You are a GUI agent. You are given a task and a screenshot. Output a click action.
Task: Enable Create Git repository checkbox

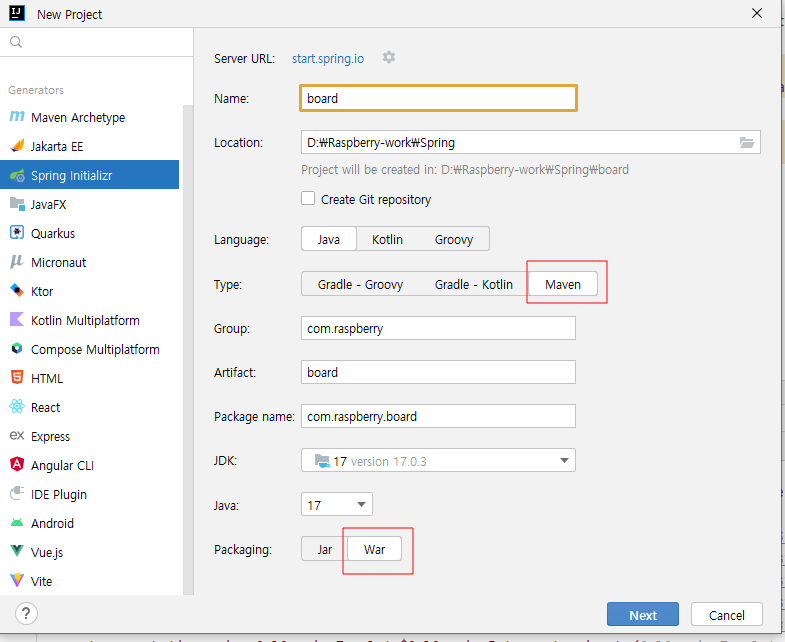[308, 199]
